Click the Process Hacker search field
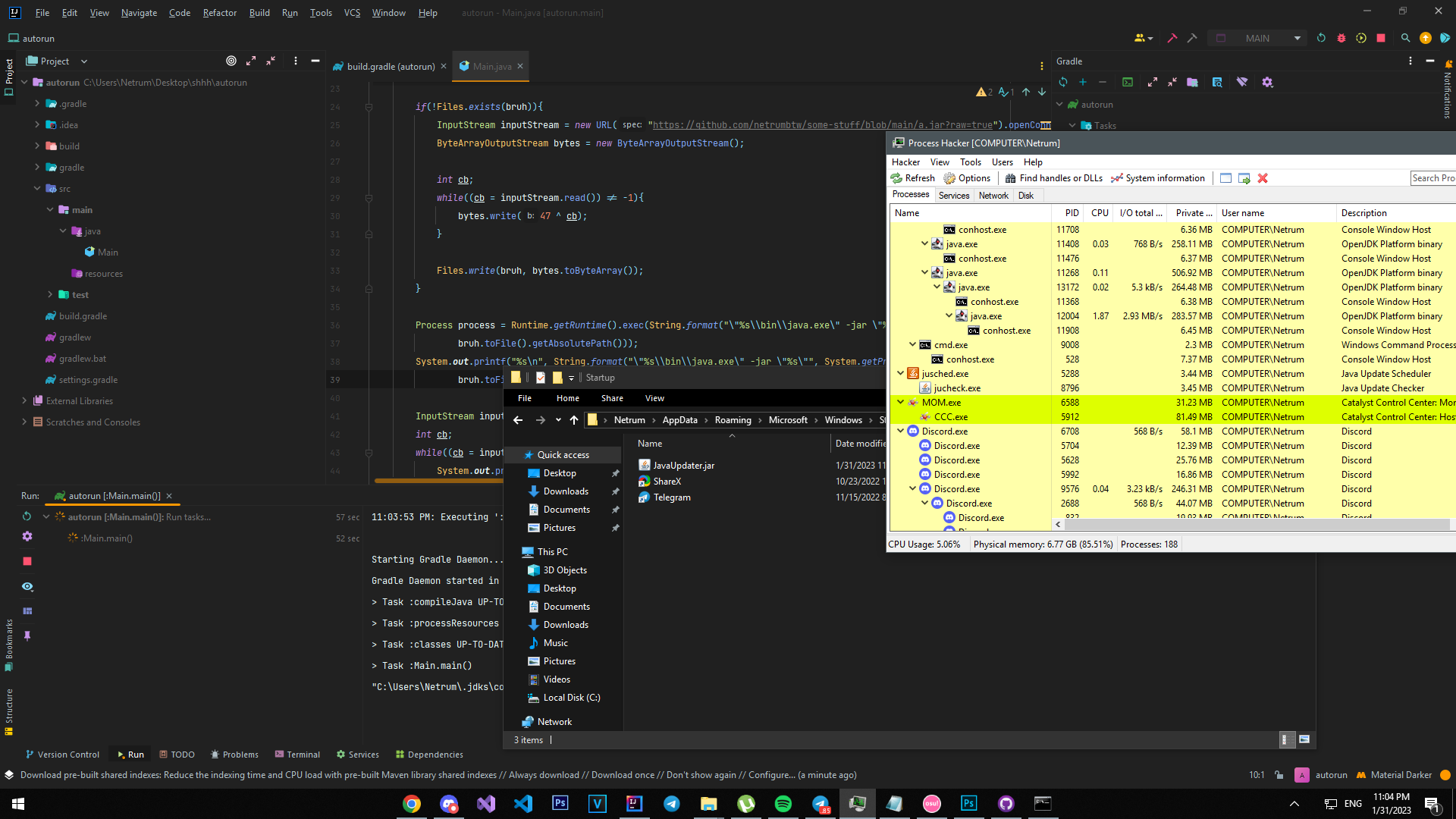 pos(1432,177)
